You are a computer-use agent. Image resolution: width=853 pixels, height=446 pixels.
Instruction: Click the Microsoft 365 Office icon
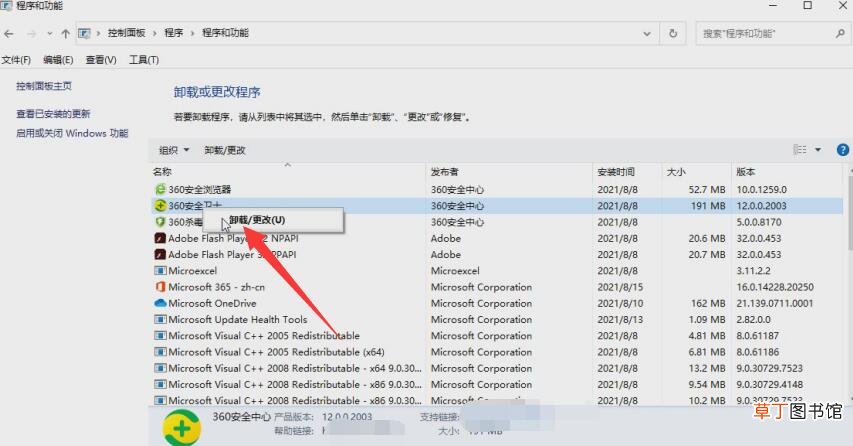160,287
